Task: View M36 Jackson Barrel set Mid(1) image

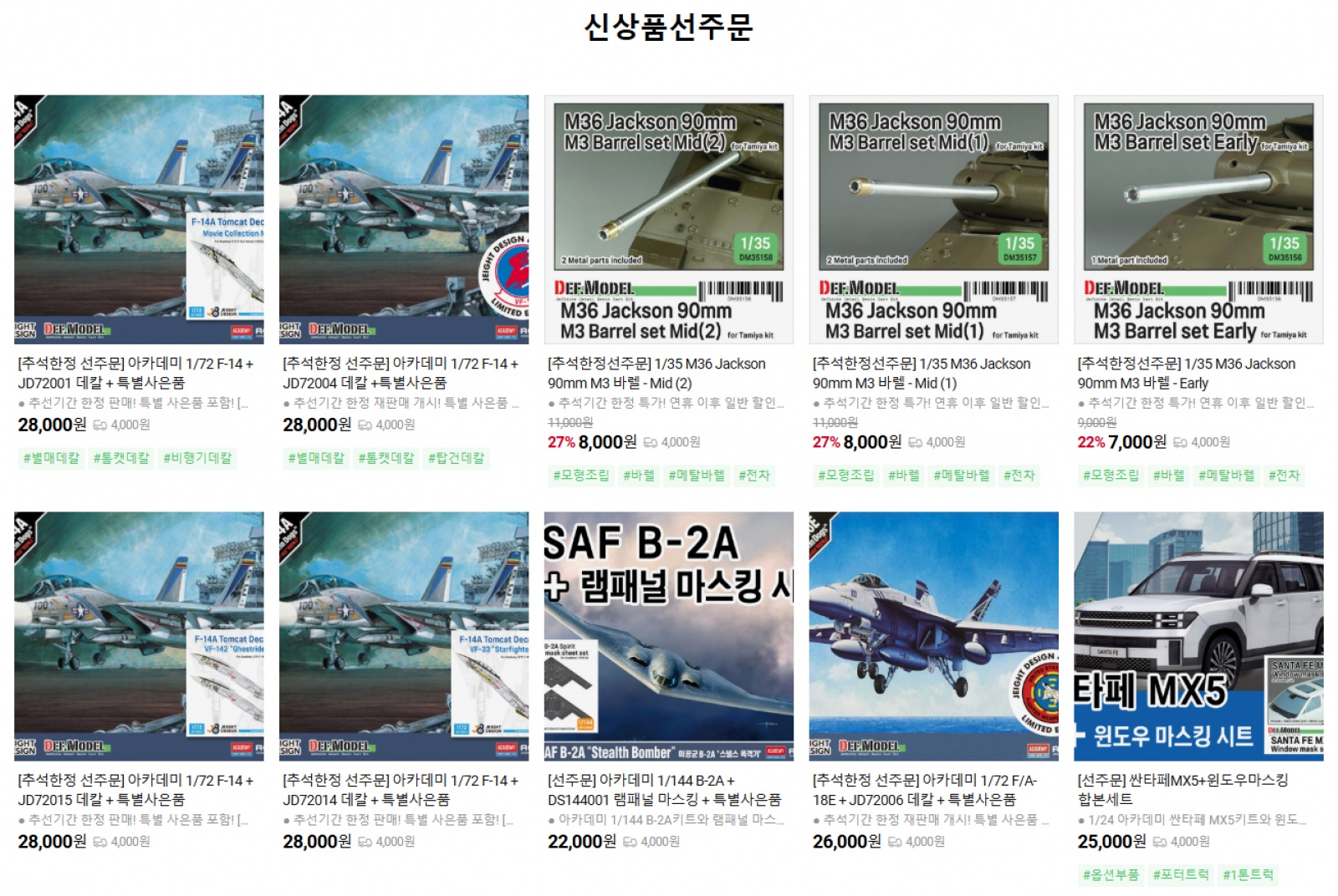Action: tap(934, 219)
